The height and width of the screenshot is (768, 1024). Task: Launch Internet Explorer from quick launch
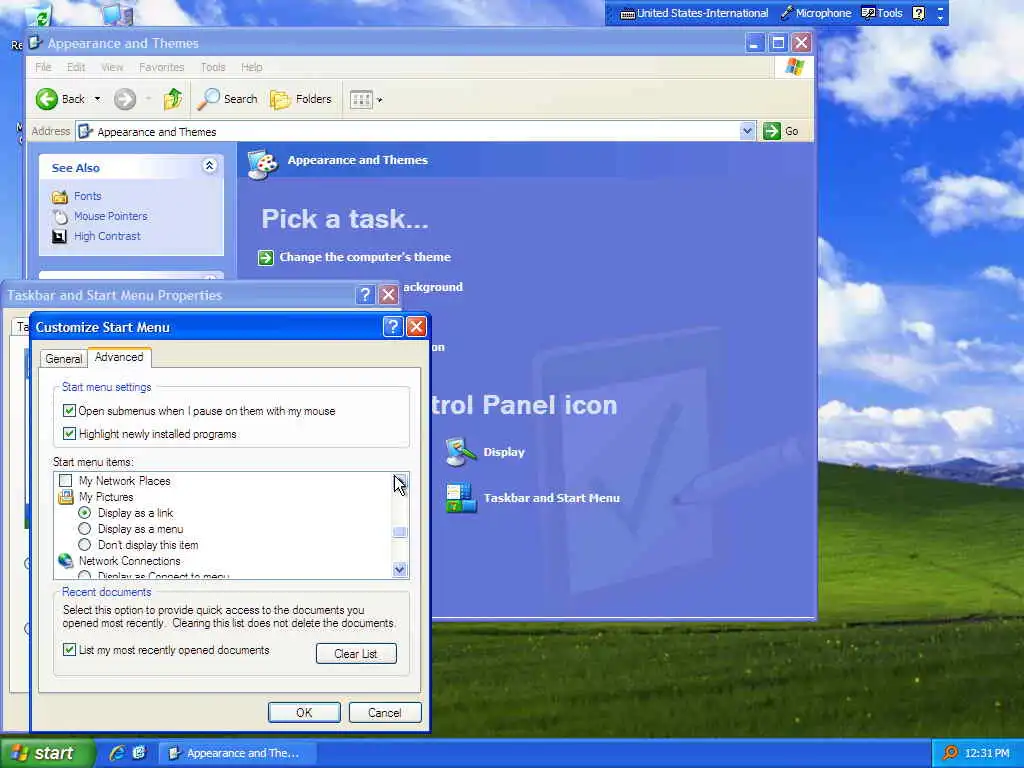point(118,753)
